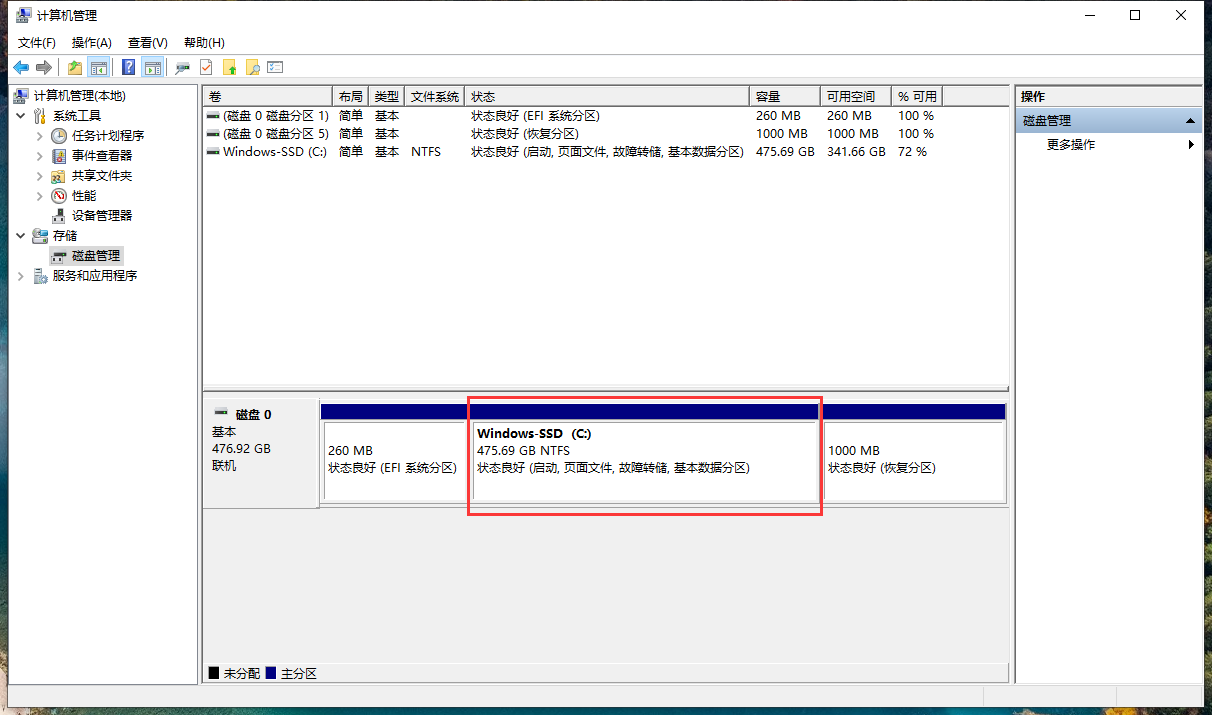Click the red checkmark document toolbar icon
This screenshot has width=1212, height=715.
[x=206, y=67]
